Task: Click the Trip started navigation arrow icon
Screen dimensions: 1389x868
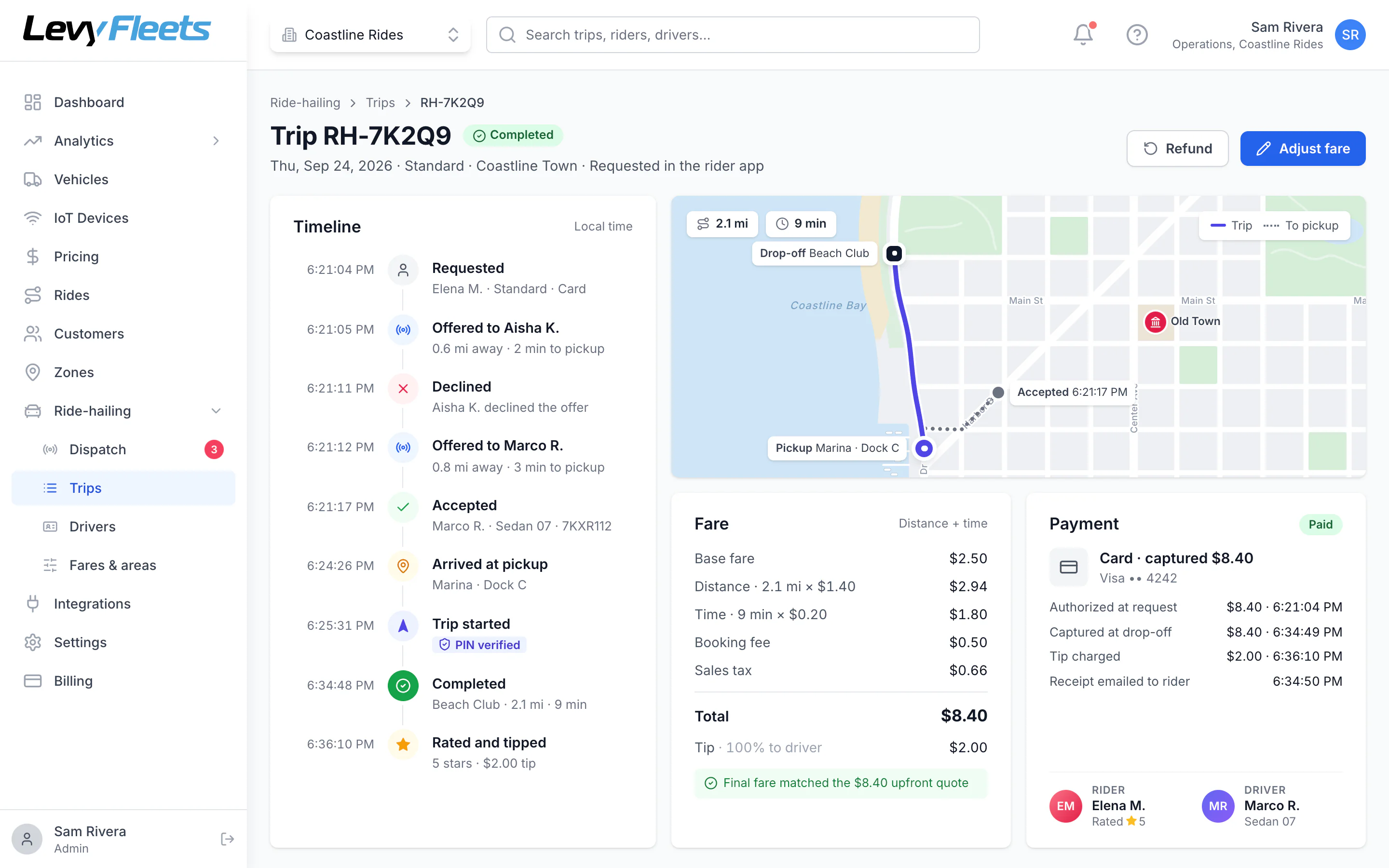Action: click(x=403, y=626)
